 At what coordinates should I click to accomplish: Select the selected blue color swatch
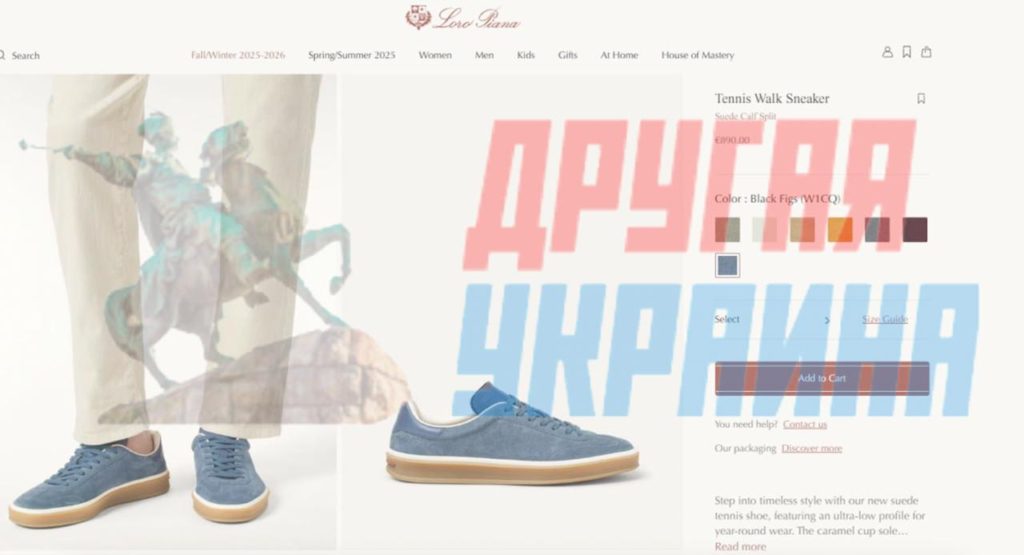tap(727, 266)
